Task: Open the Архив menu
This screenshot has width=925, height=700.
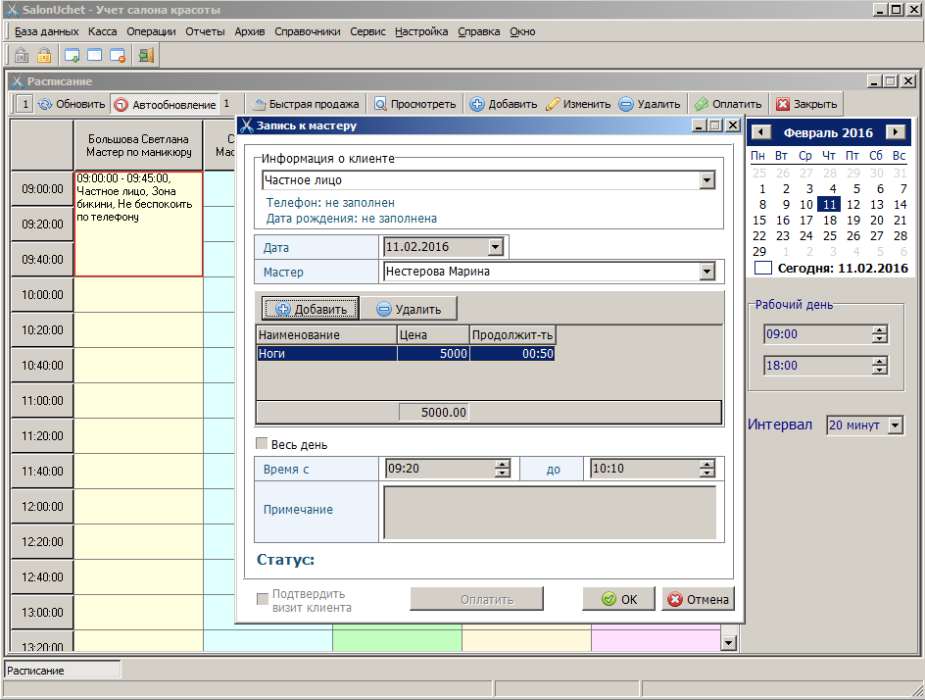Action: pyautogui.click(x=250, y=32)
